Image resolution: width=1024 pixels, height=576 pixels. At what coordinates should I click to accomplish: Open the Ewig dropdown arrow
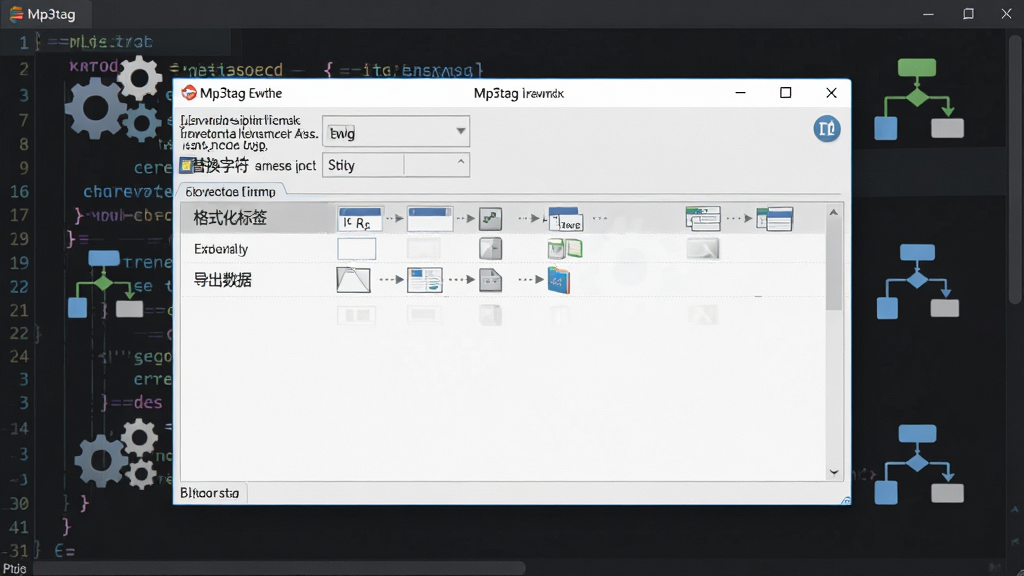[460, 131]
